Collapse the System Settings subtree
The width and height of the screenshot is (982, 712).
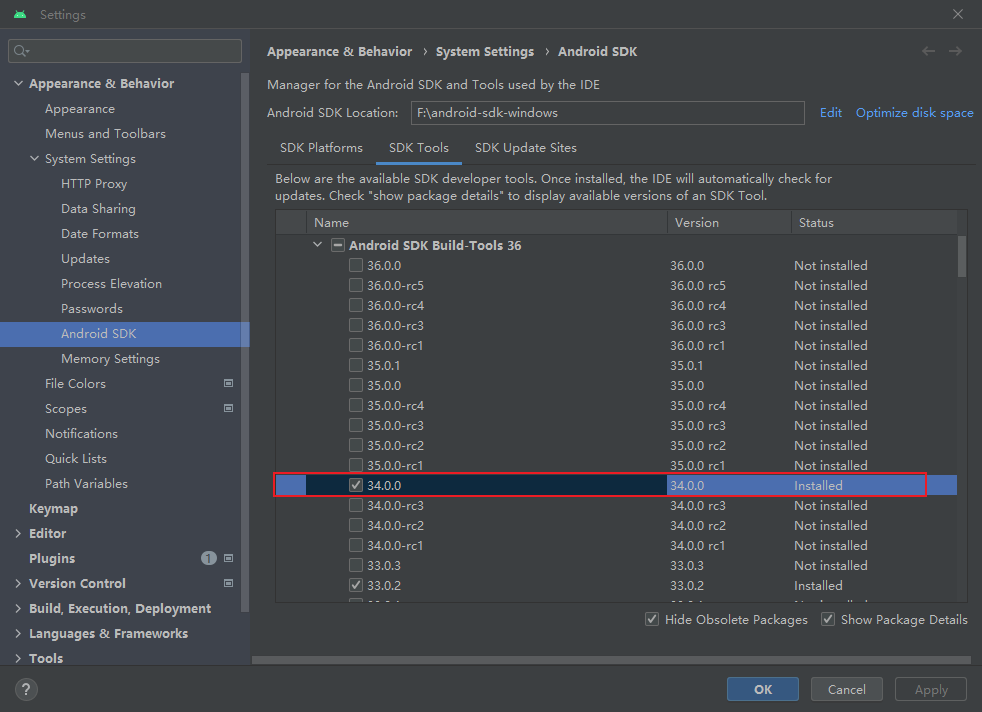[x=34, y=158]
